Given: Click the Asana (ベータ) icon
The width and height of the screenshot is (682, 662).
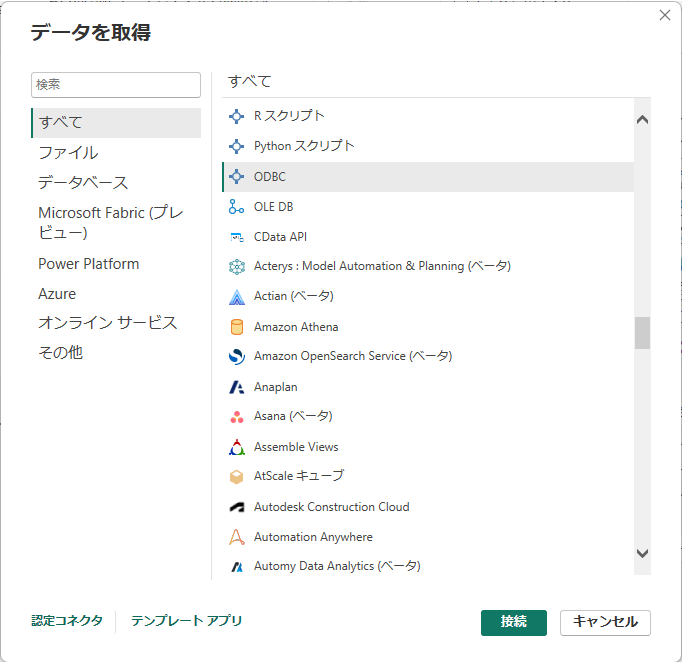Looking at the screenshot, I should pos(237,417).
